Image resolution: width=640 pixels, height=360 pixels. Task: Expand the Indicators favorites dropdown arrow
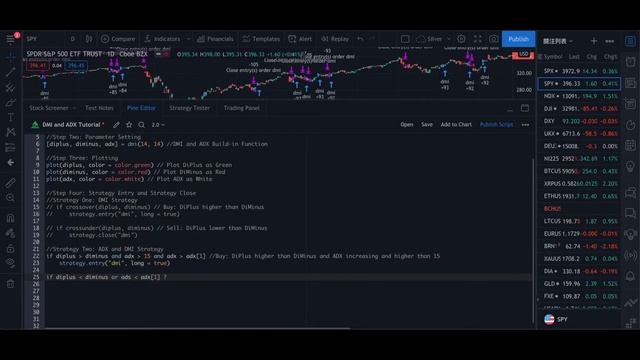[188, 39]
